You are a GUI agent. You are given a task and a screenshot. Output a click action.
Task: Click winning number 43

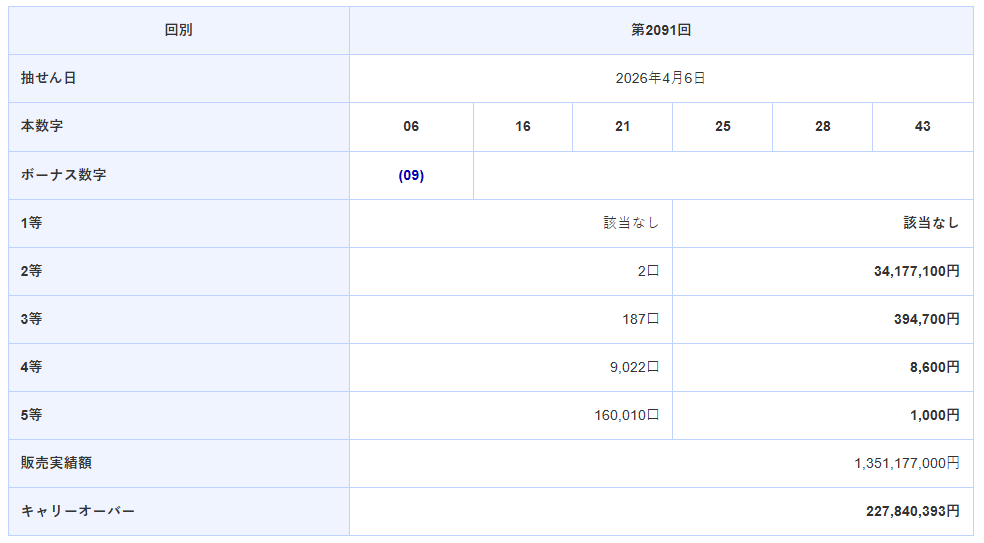click(922, 126)
